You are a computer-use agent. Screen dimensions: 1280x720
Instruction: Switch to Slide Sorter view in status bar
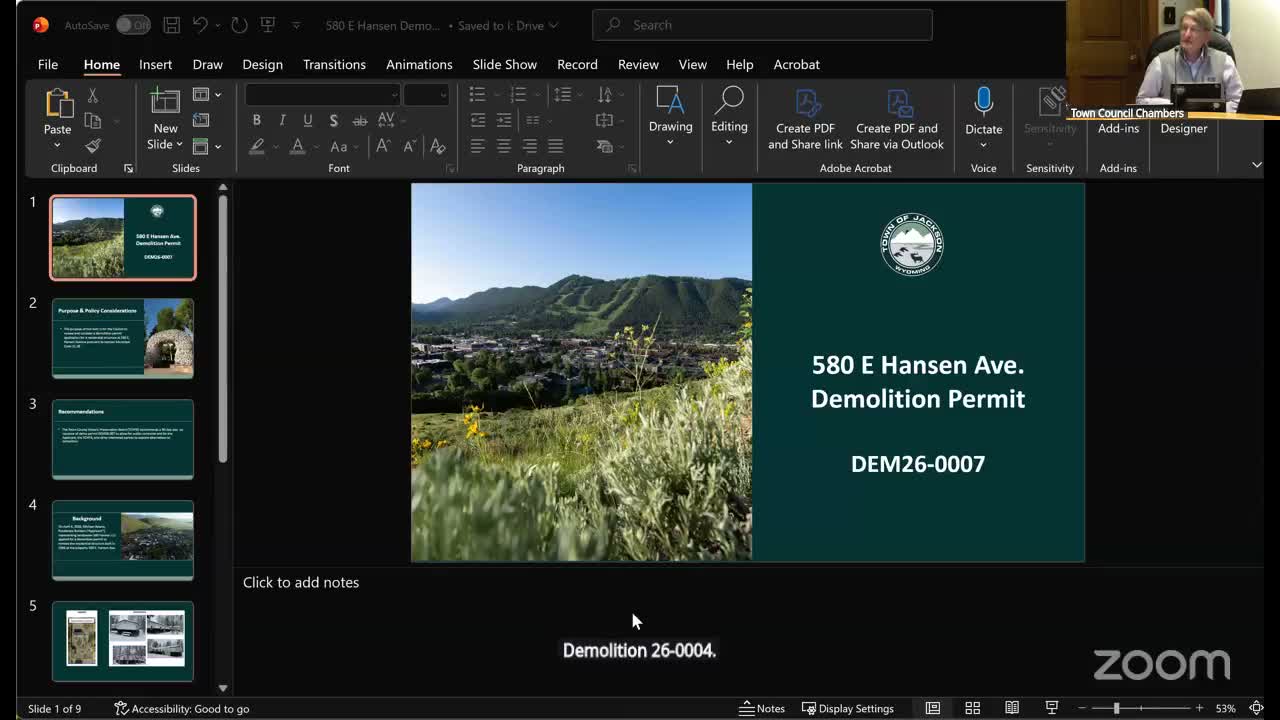pyautogui.click(x=972, y=708)
